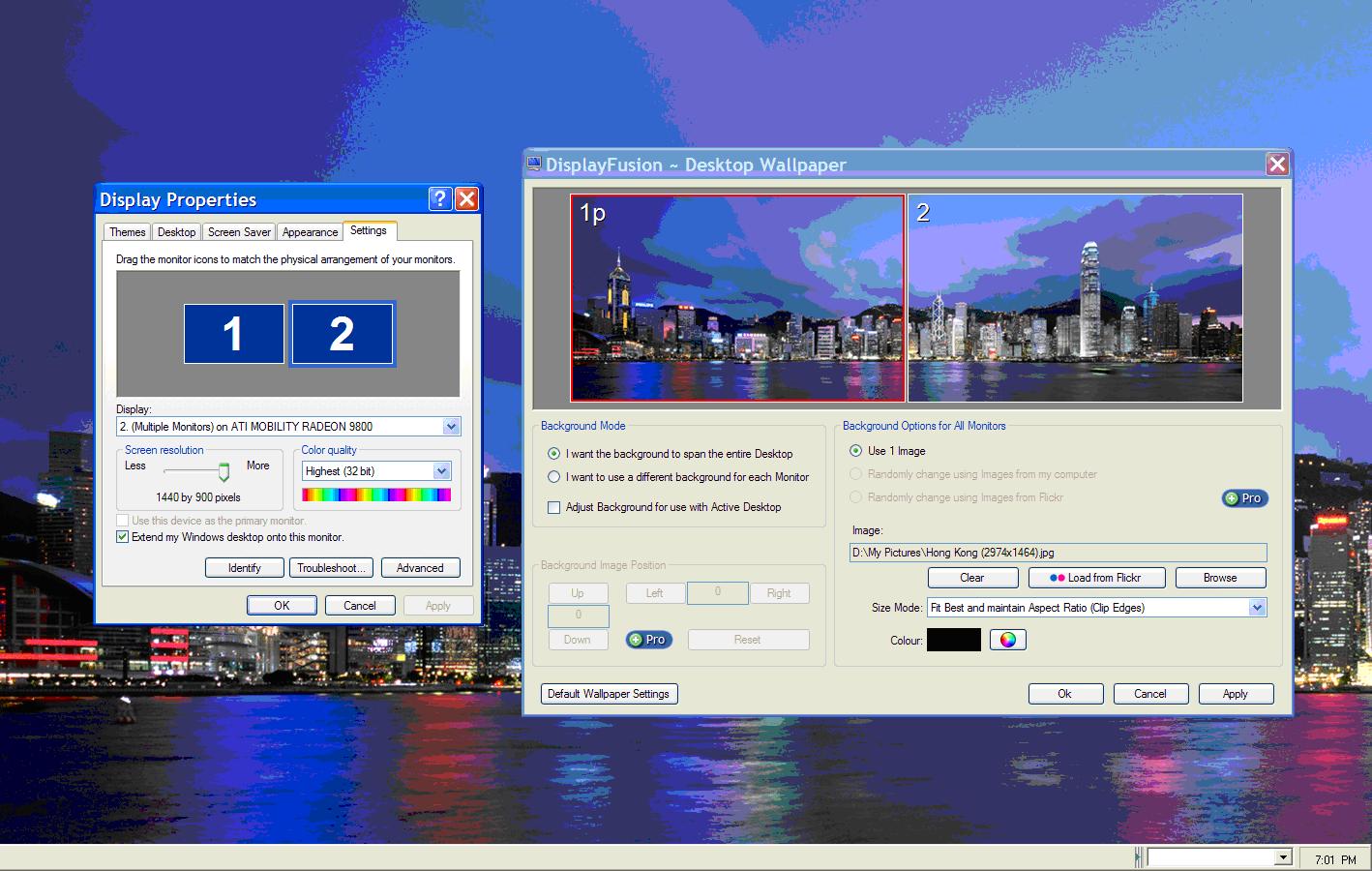Select monitor 2 wallpaper preview thumbnail
Image resolution: width=1372 pixels, height=871 pixels.
coord(1075,298)
